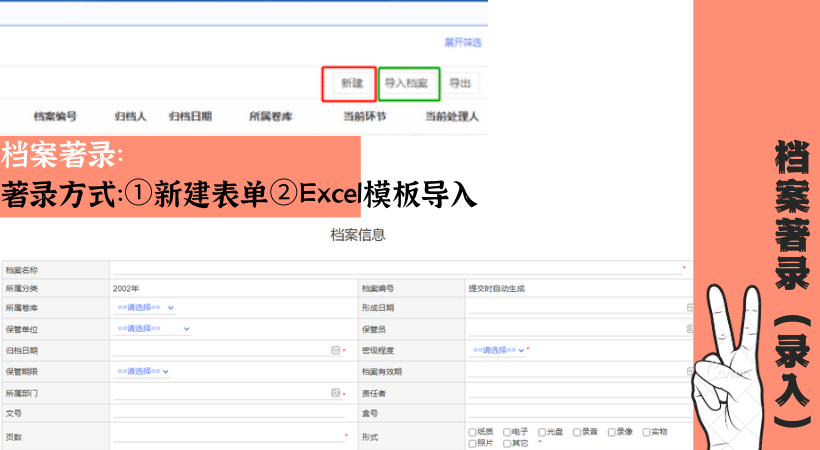Check the 纸质 format checkbox
The width and height of the screenshot is (820, 450).
(473, 432)
